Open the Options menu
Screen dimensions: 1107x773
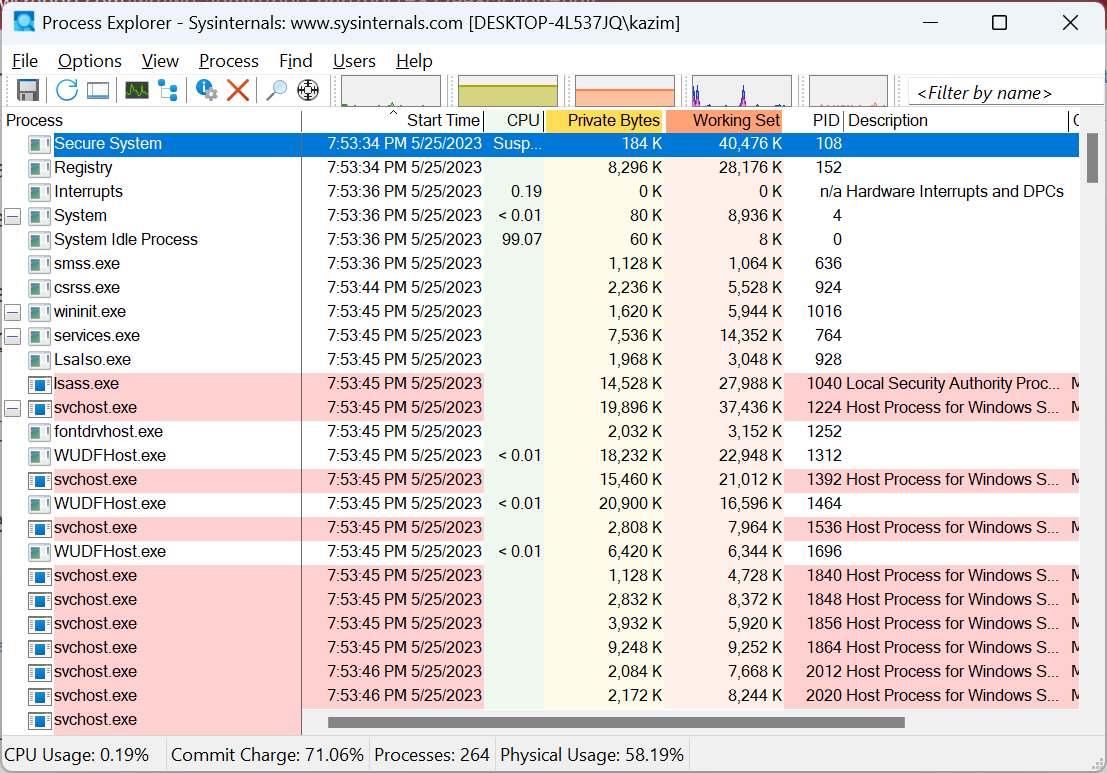coord(90,61)
